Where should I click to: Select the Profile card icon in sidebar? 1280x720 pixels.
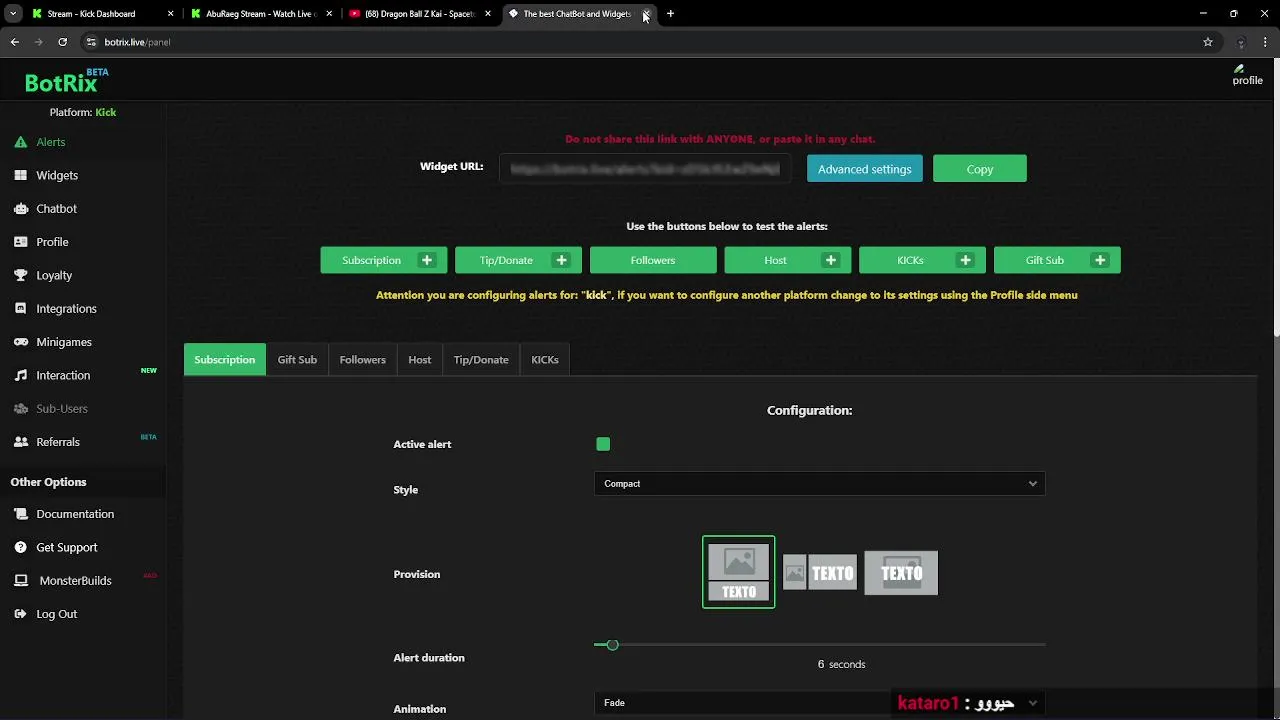click(x=20, y=242)
